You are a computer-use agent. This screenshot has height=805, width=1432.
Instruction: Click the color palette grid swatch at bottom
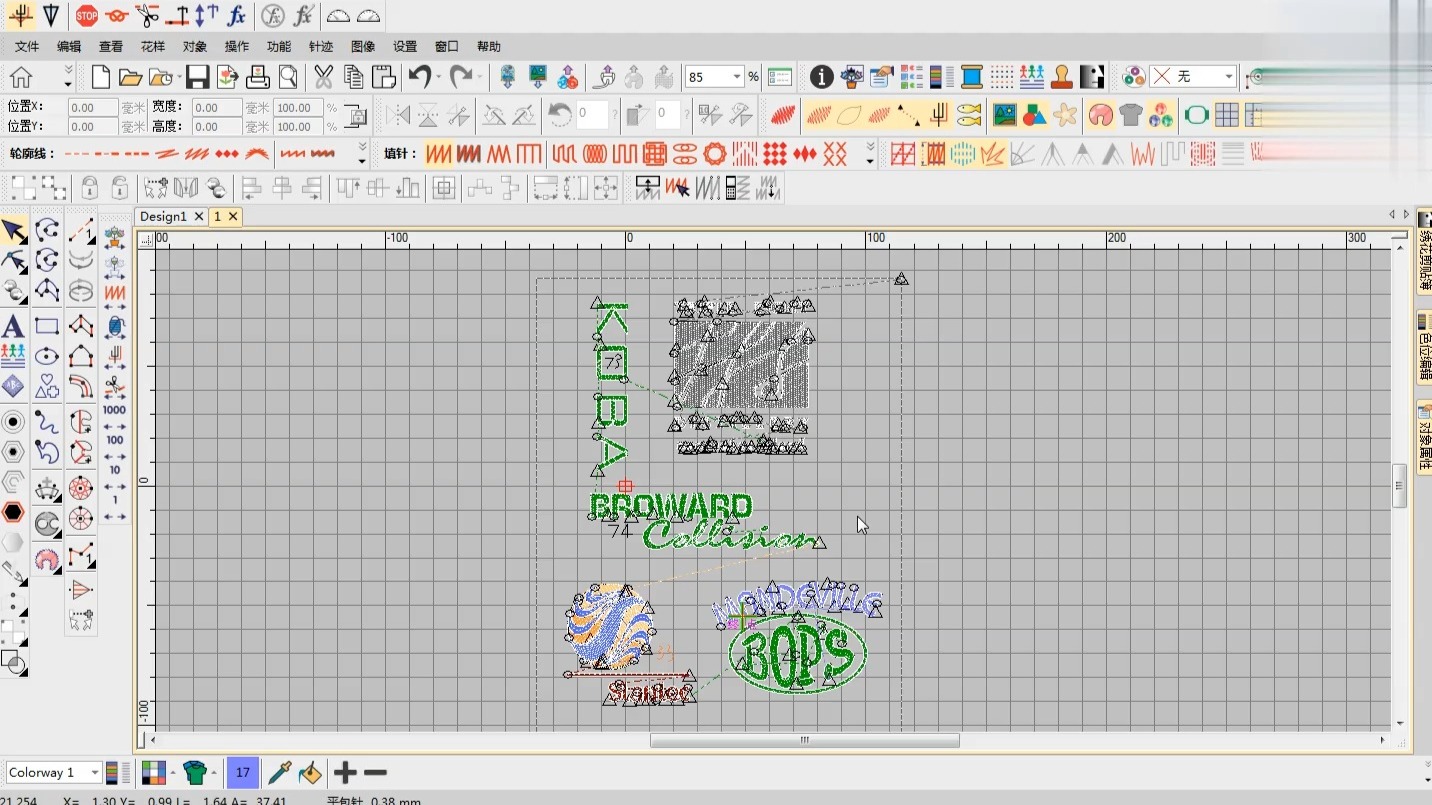[x=154, y=772]
